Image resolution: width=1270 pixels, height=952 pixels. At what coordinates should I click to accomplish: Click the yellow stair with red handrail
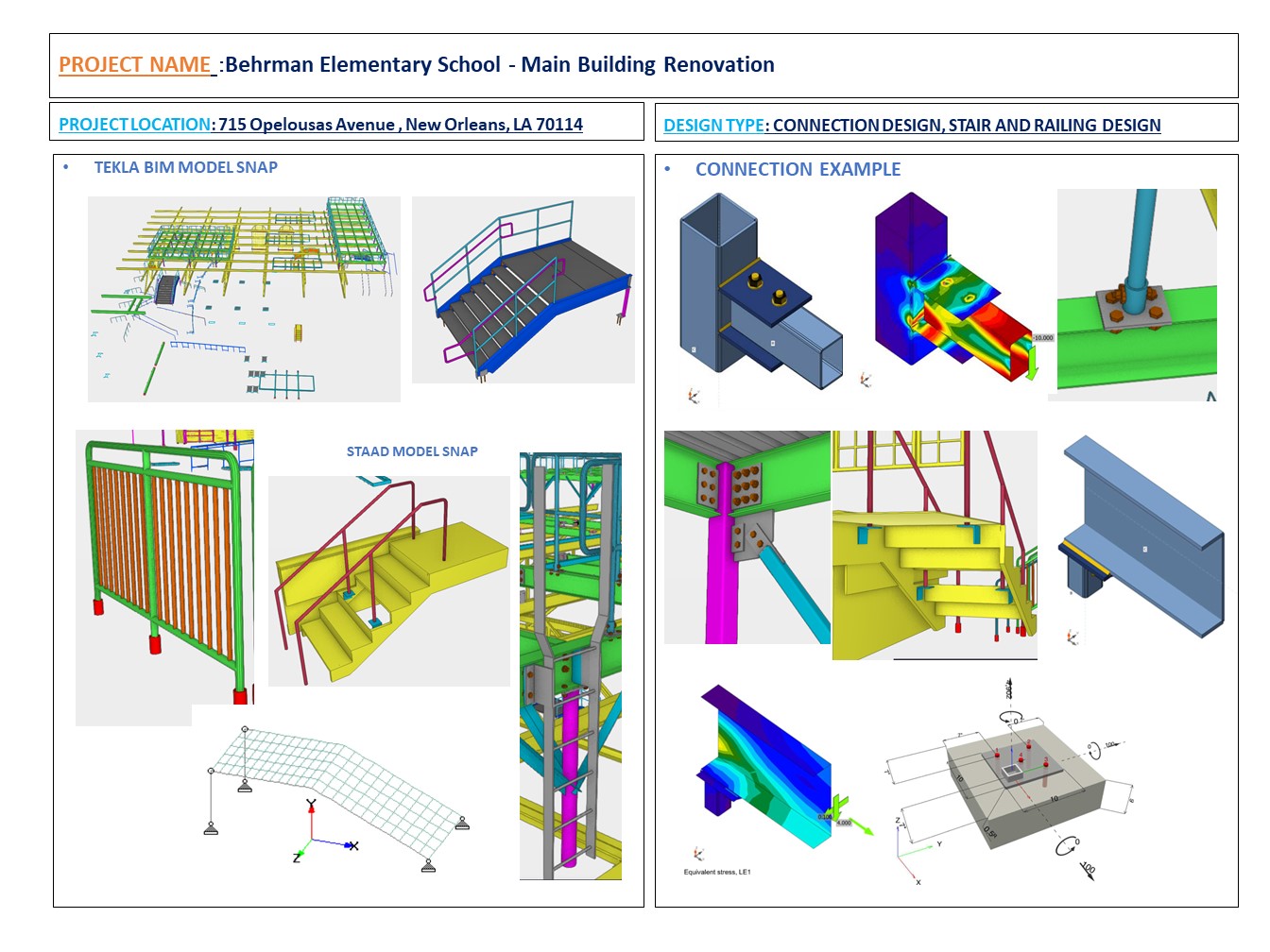(388, 580)
